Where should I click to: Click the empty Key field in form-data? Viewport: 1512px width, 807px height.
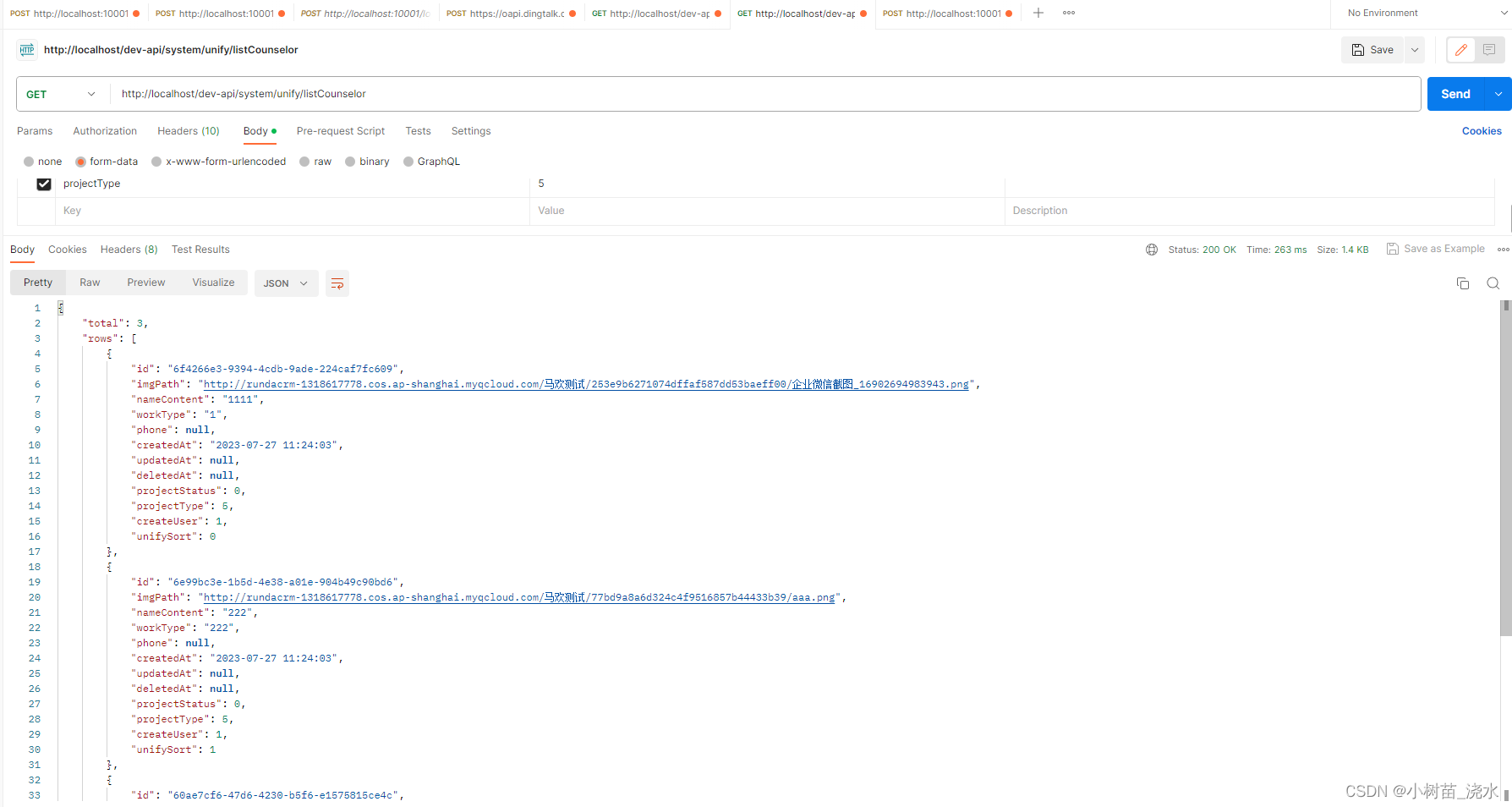(x=293, y=211)
